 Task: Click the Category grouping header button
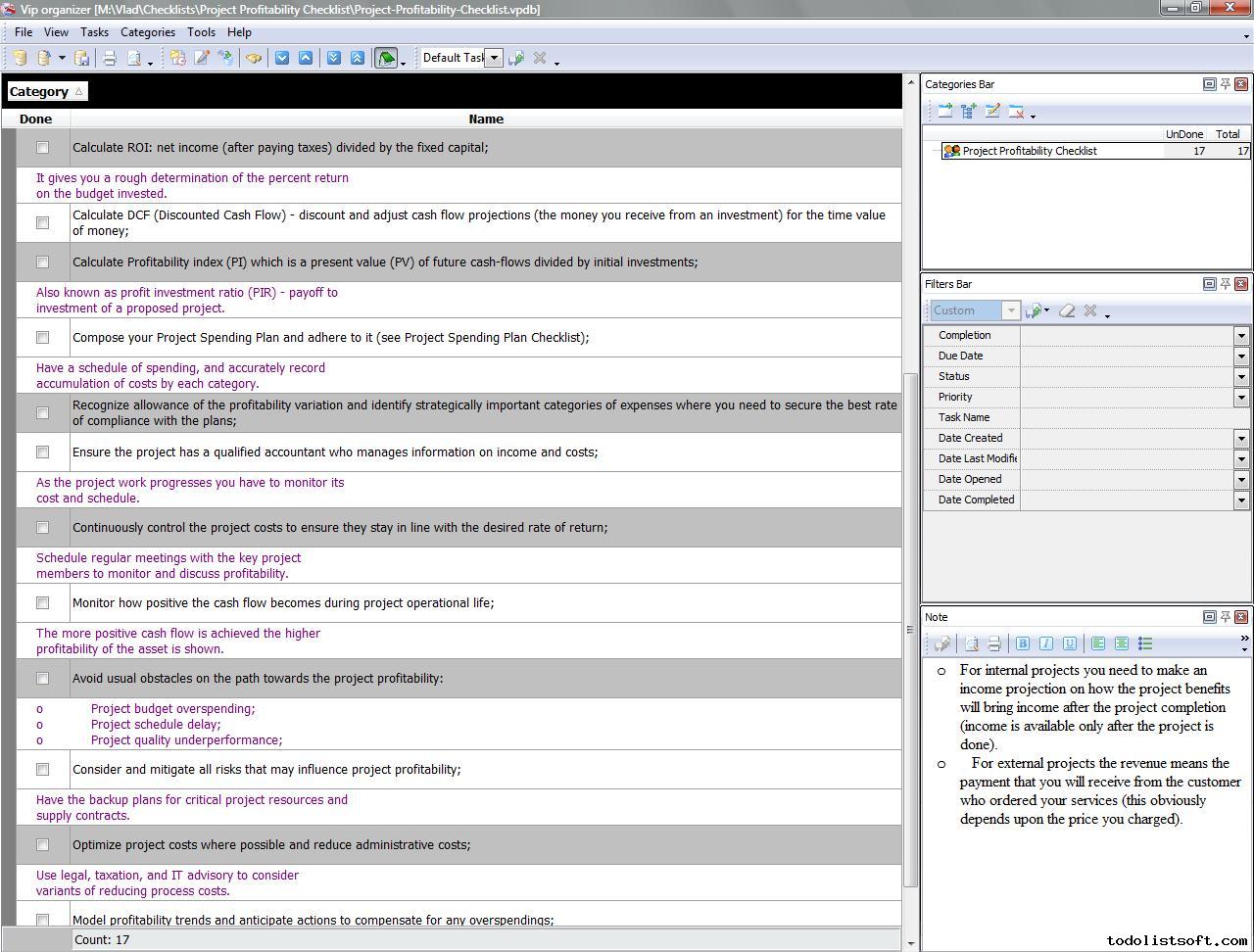click(46, 92)
